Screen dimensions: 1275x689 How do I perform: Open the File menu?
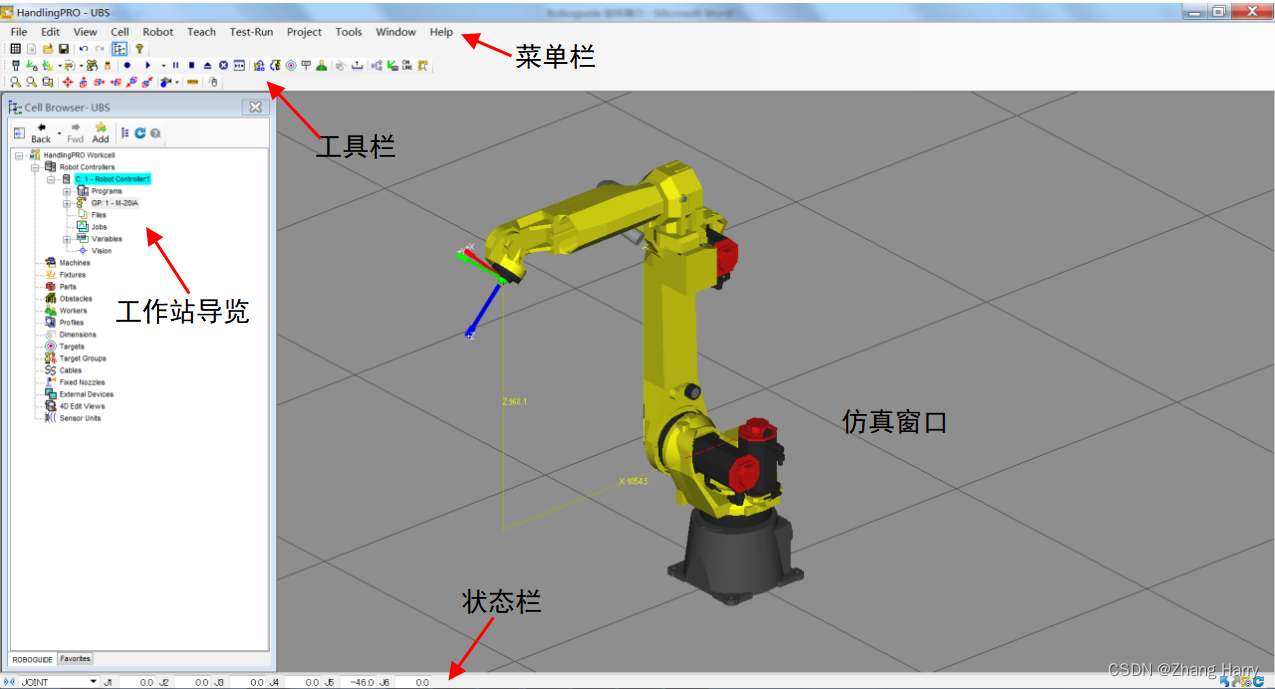pos(19,32)
